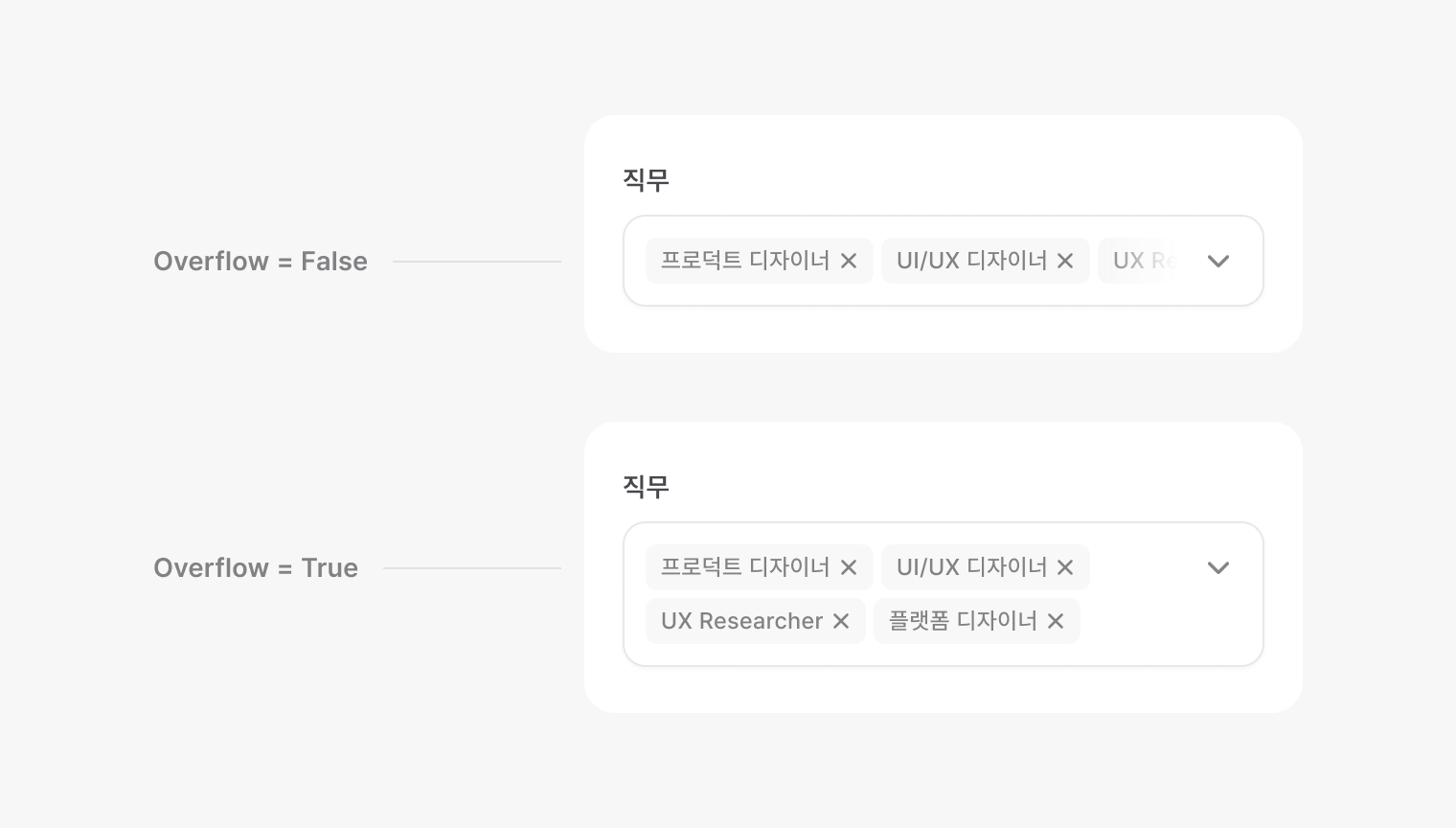Click 직무 label above the two-row field
Viewport: 1456px width, 828px height.
click(646, 487)
